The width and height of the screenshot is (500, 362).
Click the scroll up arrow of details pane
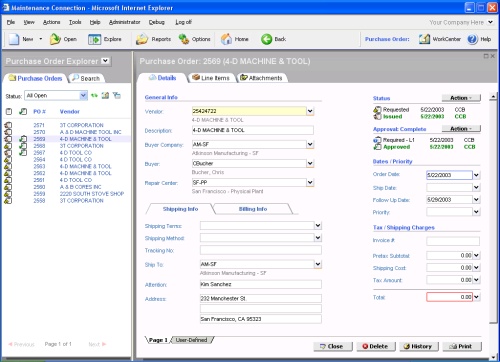tap(493, 97)
